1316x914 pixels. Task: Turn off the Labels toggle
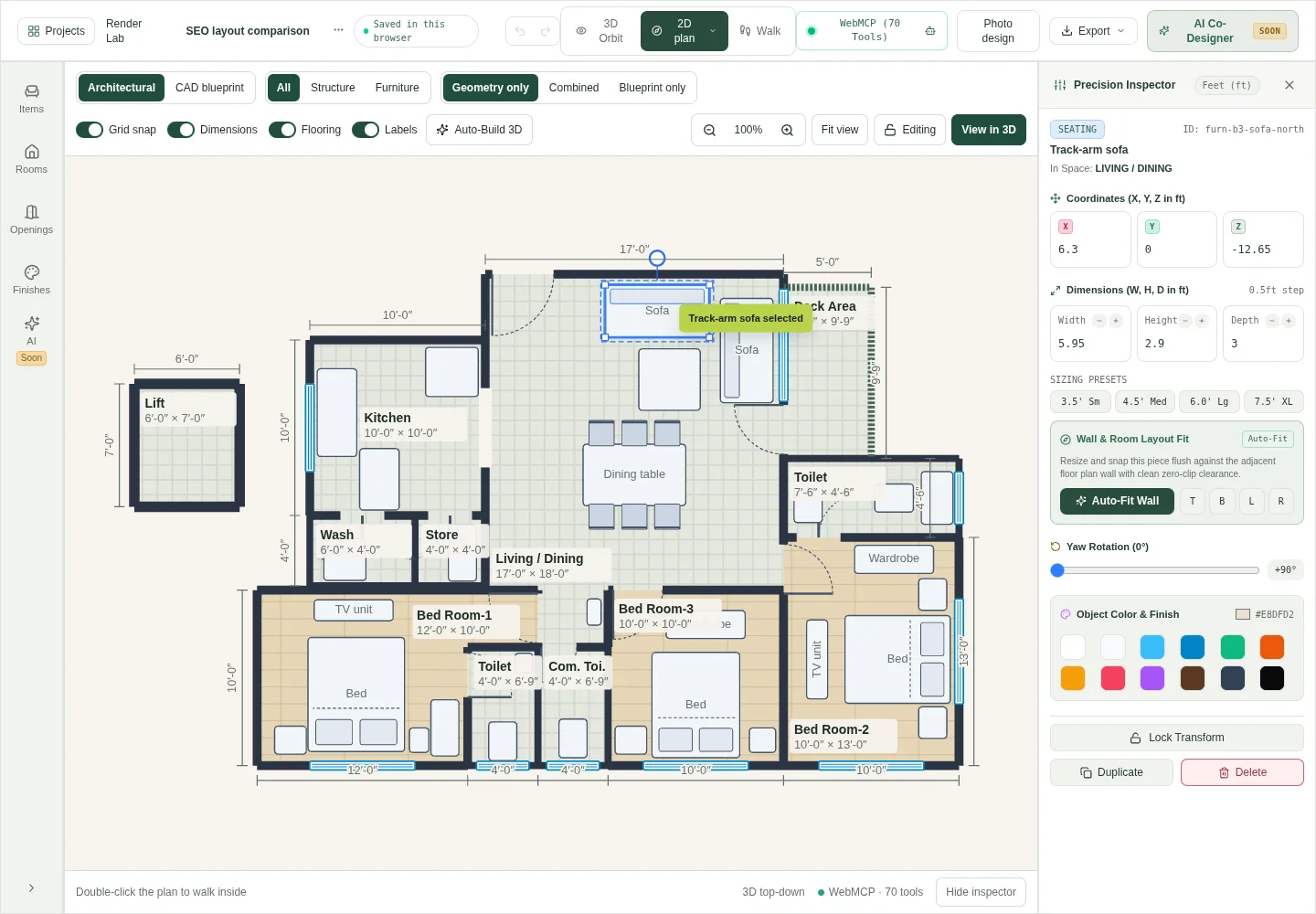[366, 130]
